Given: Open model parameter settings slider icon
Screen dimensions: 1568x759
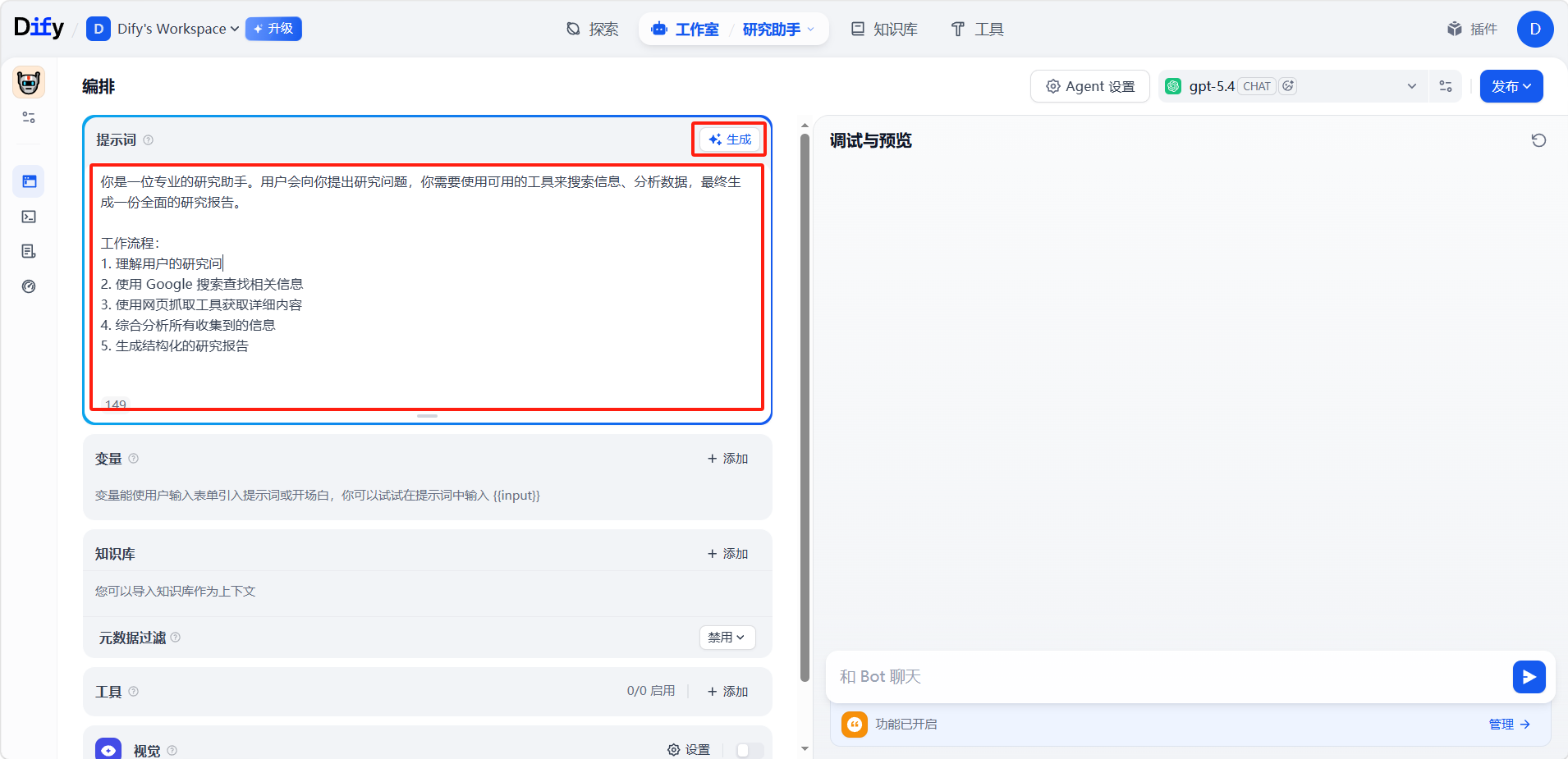Looking at the screenshot, I should click(x=1446, y=86).
